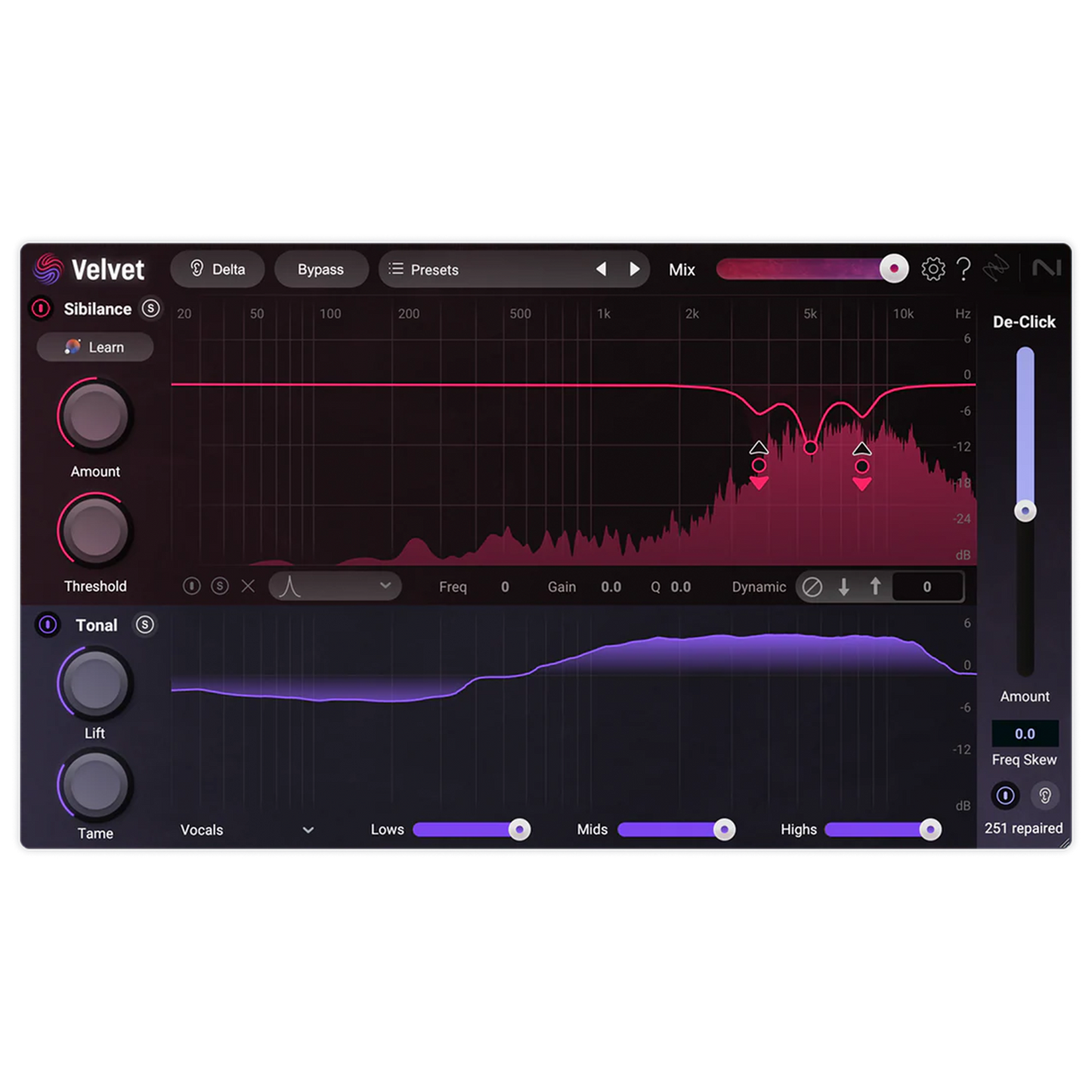Click the Tonal Tame knob
This screenshot has height=1092, width=1092.
tap(95, 784)
